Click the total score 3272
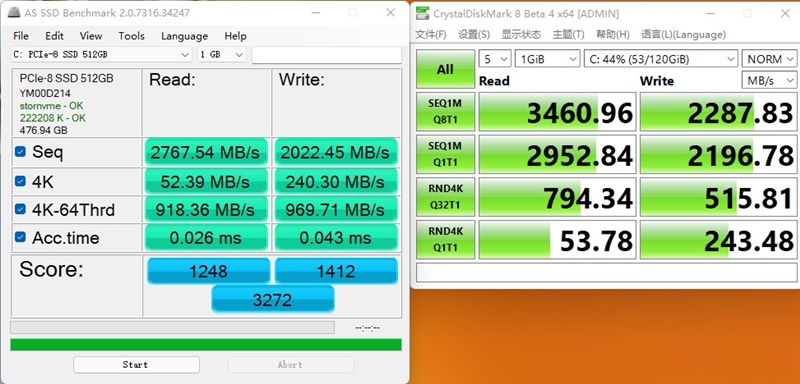The height and width of the screenshot is (384, 800). click(x=272, y=299)
